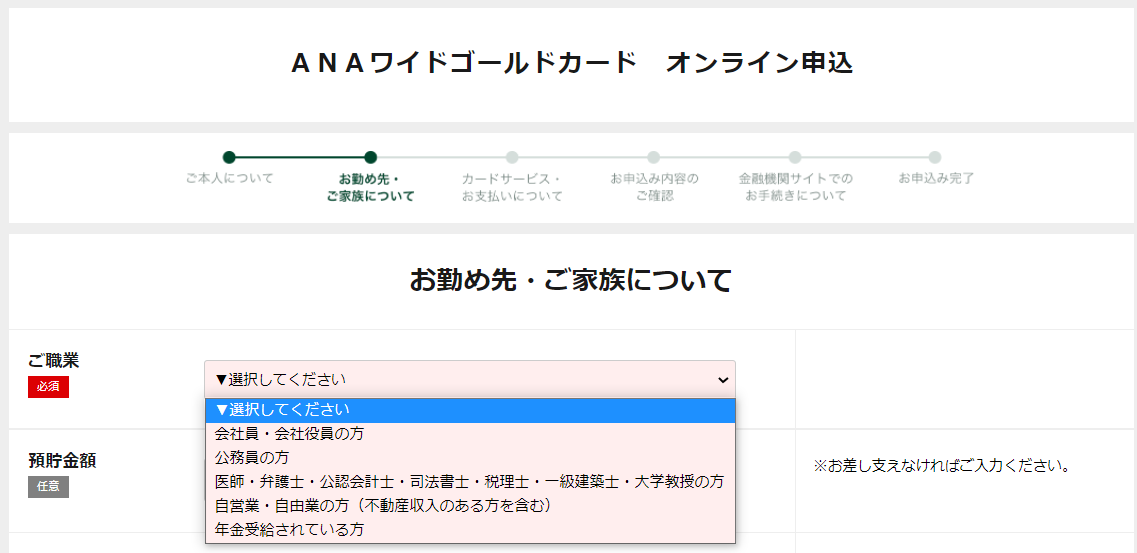Click the first progress dot for ご本人について
Image resolution: width=1137 pixels, height=553 pixels.
229,157
